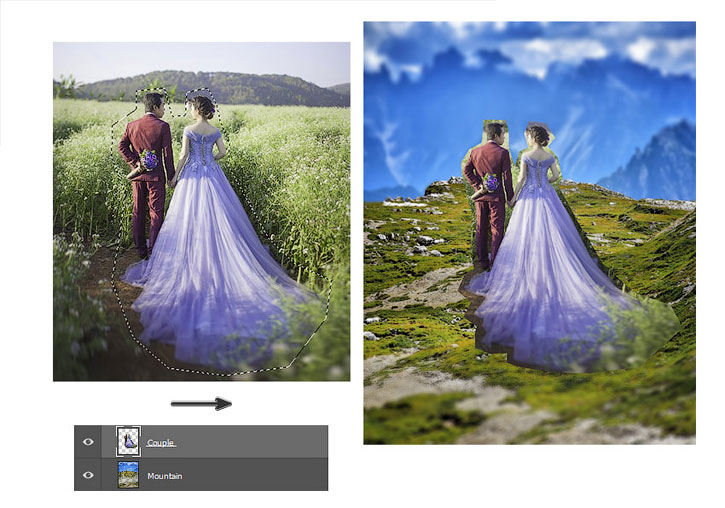Toggle visibility of the Mountain layer

tap(88, 475)
